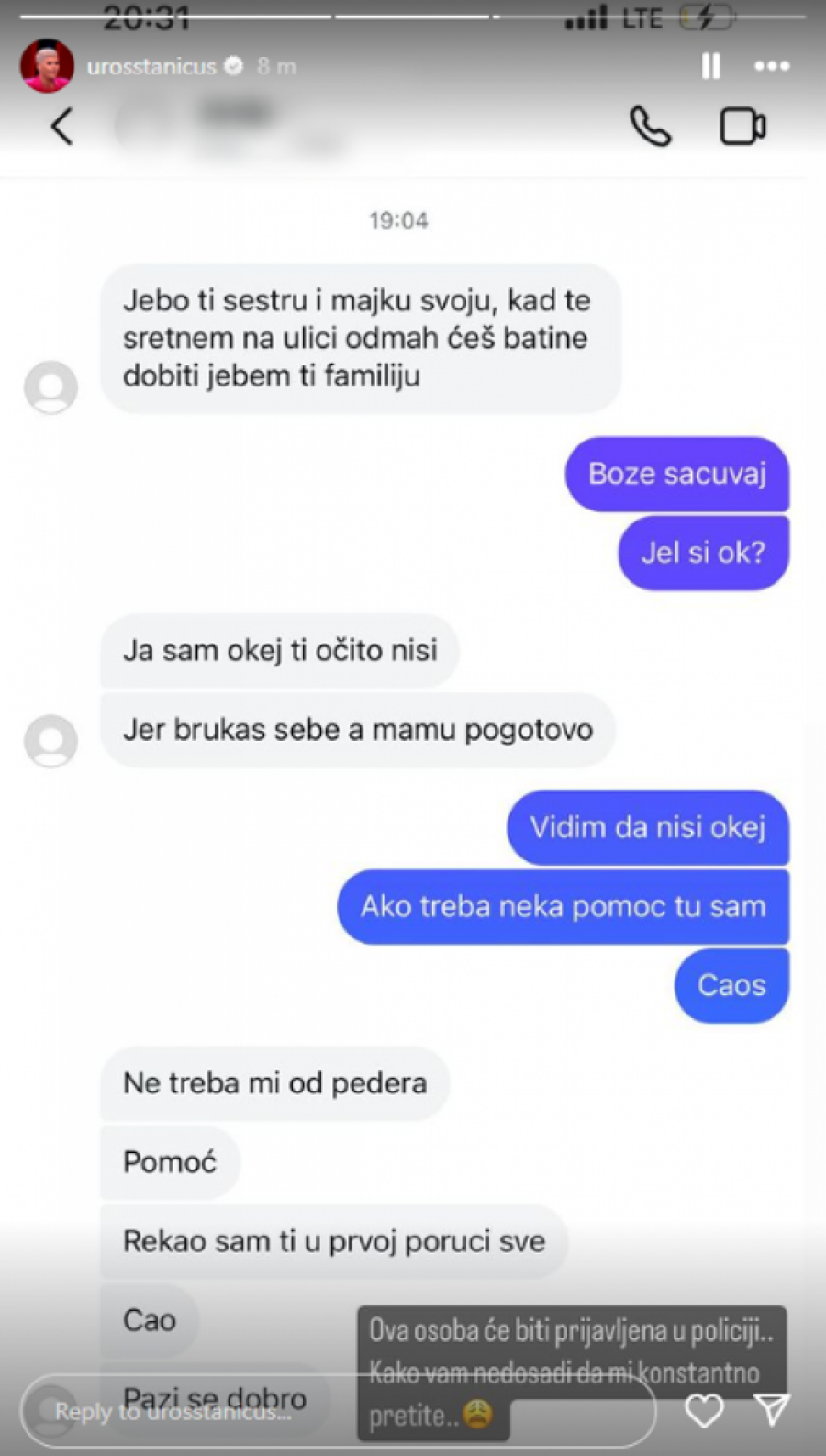Image resolution: width=826 pixels, height=1456 pixels.
Task: Tap the 'Ne treba mi od pedera' message
Action: click(x=275, y=1083)
